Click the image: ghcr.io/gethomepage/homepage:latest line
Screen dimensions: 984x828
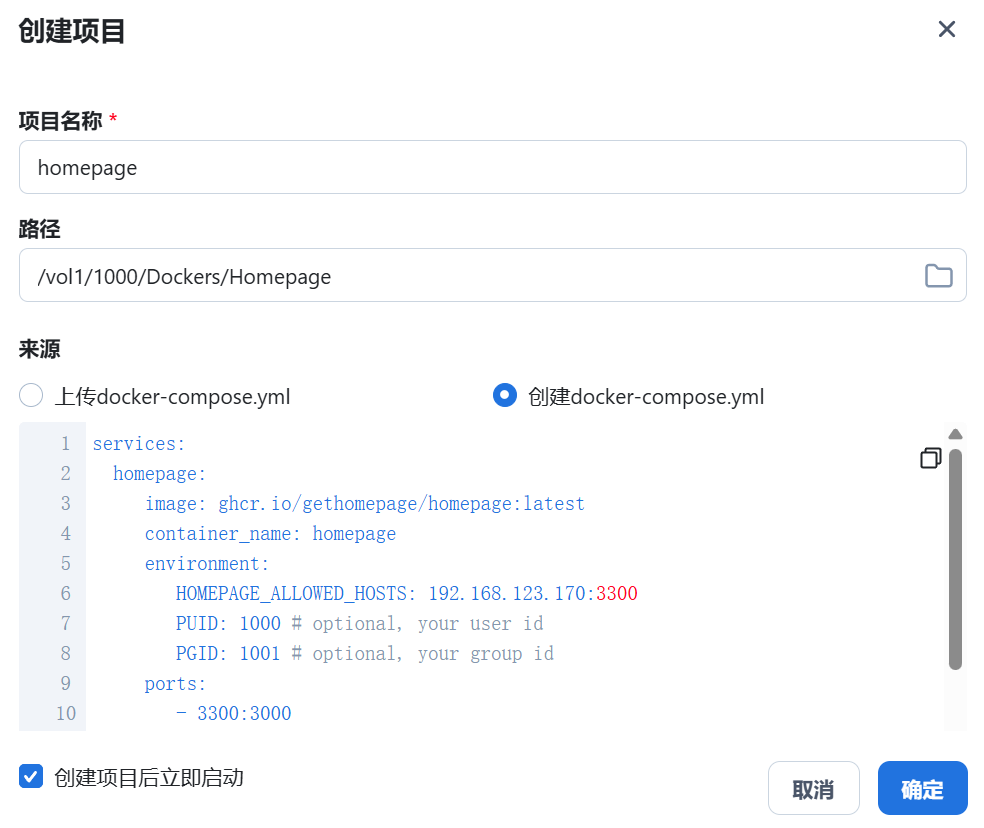coord(365,503)
